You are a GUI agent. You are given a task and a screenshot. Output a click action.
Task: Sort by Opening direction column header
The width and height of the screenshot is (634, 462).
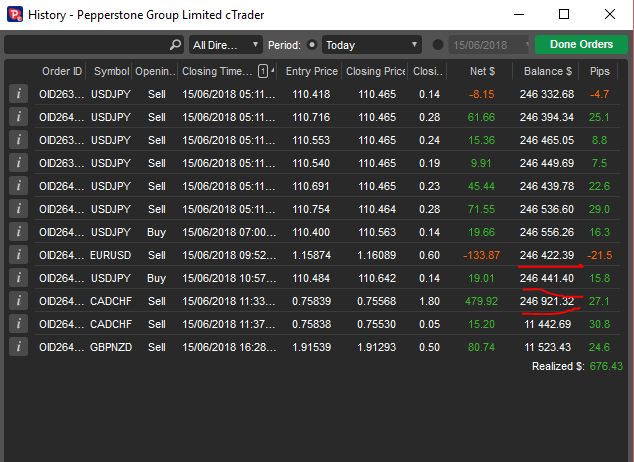pyautogui.click(x=155, y=72)
